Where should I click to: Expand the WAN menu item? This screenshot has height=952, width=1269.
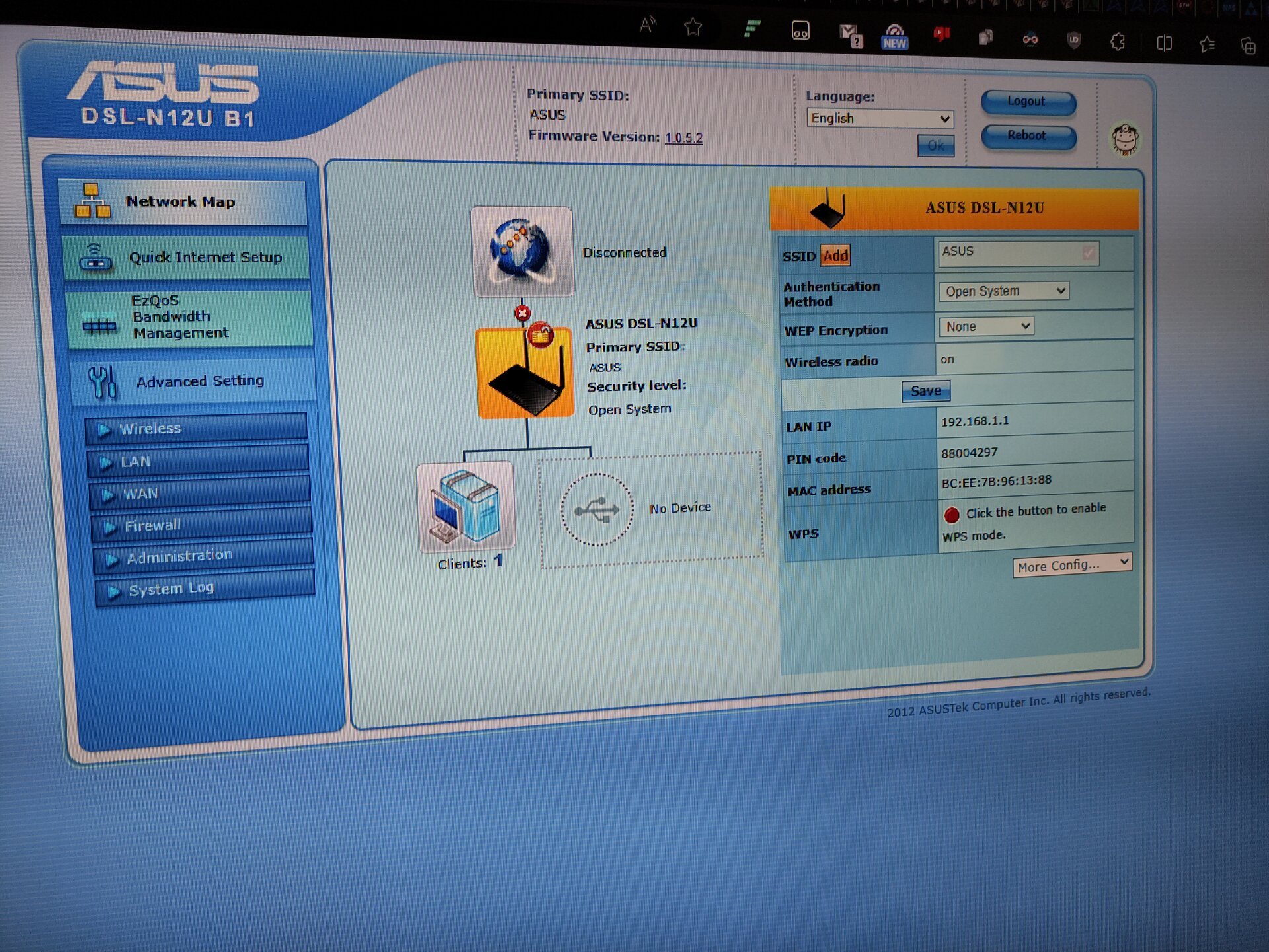tap(200, 493)
